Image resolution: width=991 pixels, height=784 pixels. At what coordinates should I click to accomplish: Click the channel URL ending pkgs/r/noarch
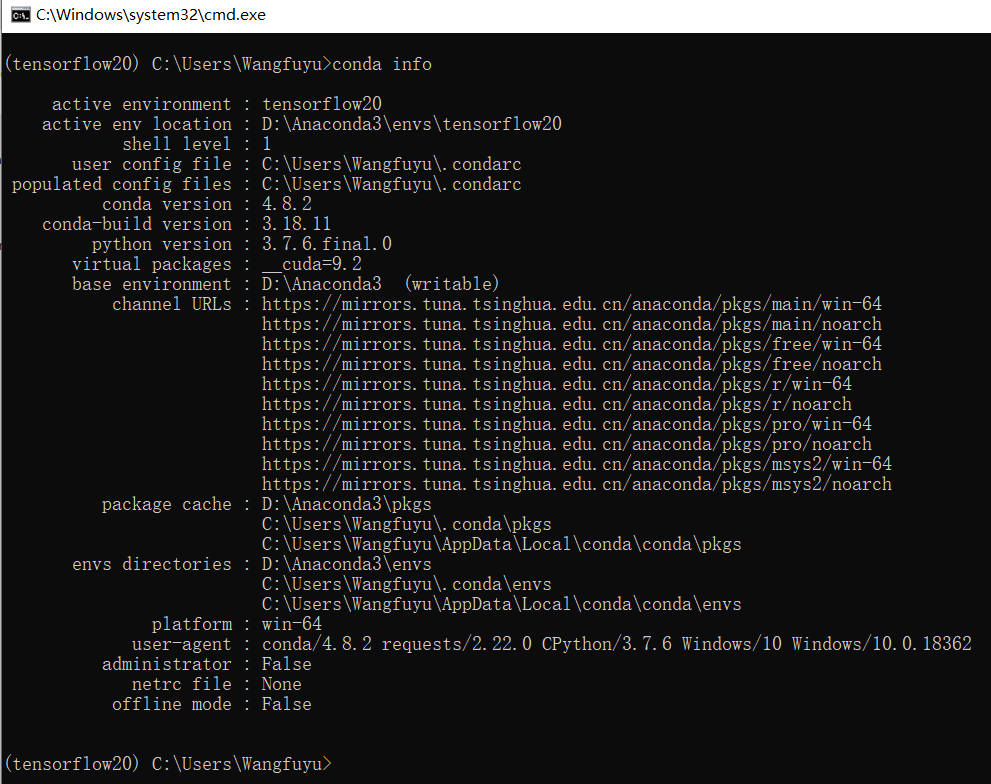pos(557,404)
